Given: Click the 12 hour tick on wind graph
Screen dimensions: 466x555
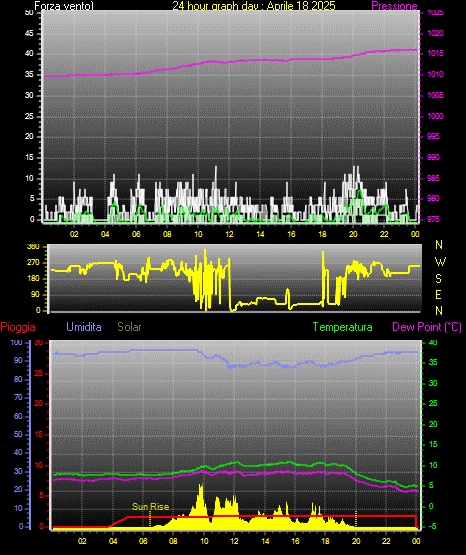Looking at the screenshot, I should coord(229,234).
